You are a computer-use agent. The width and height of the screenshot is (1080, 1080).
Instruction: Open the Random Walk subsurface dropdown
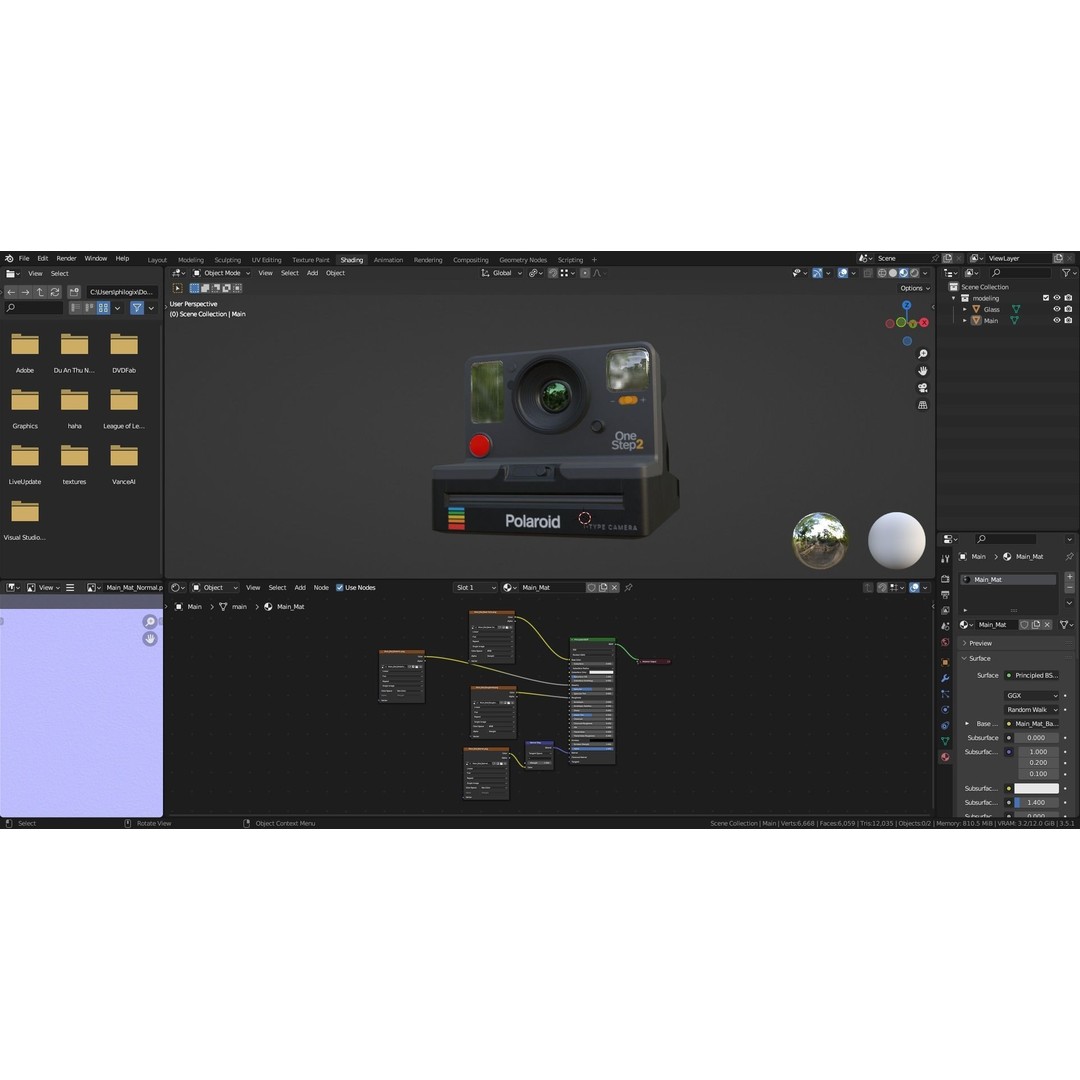pyautogui.click(x=1031, y=709)
